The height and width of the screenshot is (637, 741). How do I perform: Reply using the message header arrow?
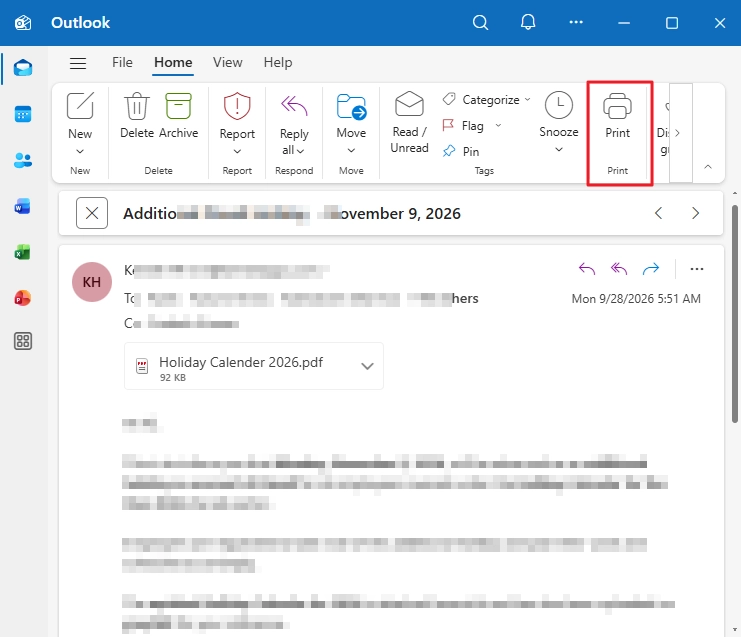(587, 269)
